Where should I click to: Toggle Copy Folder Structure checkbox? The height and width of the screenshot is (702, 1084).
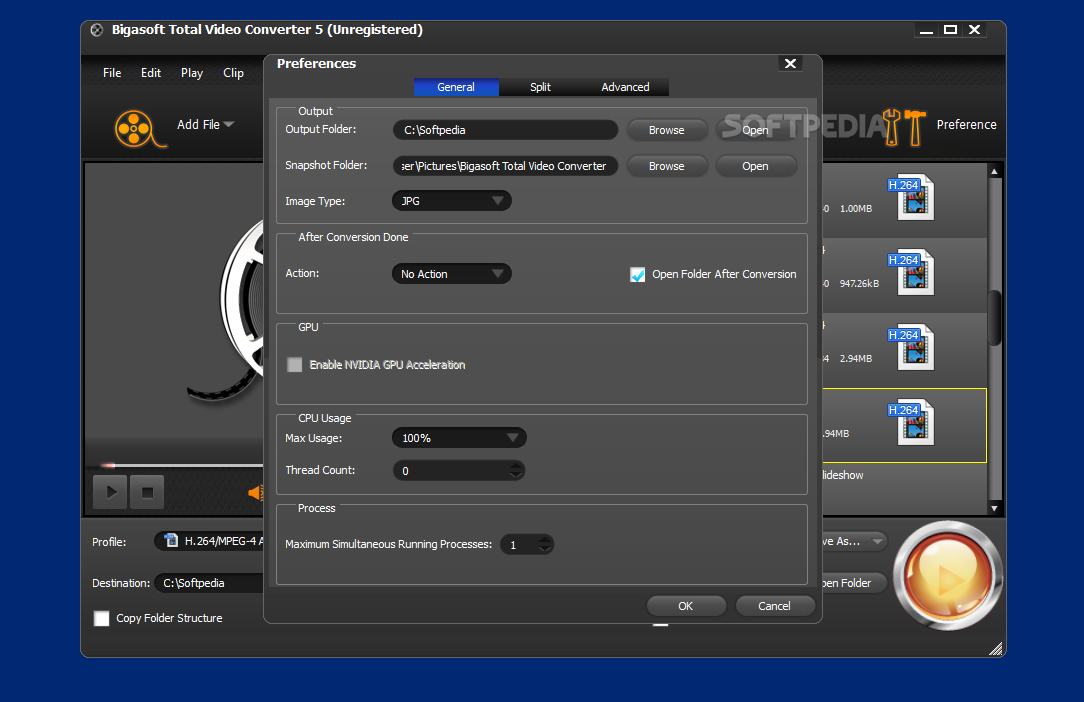click(102, 618)
